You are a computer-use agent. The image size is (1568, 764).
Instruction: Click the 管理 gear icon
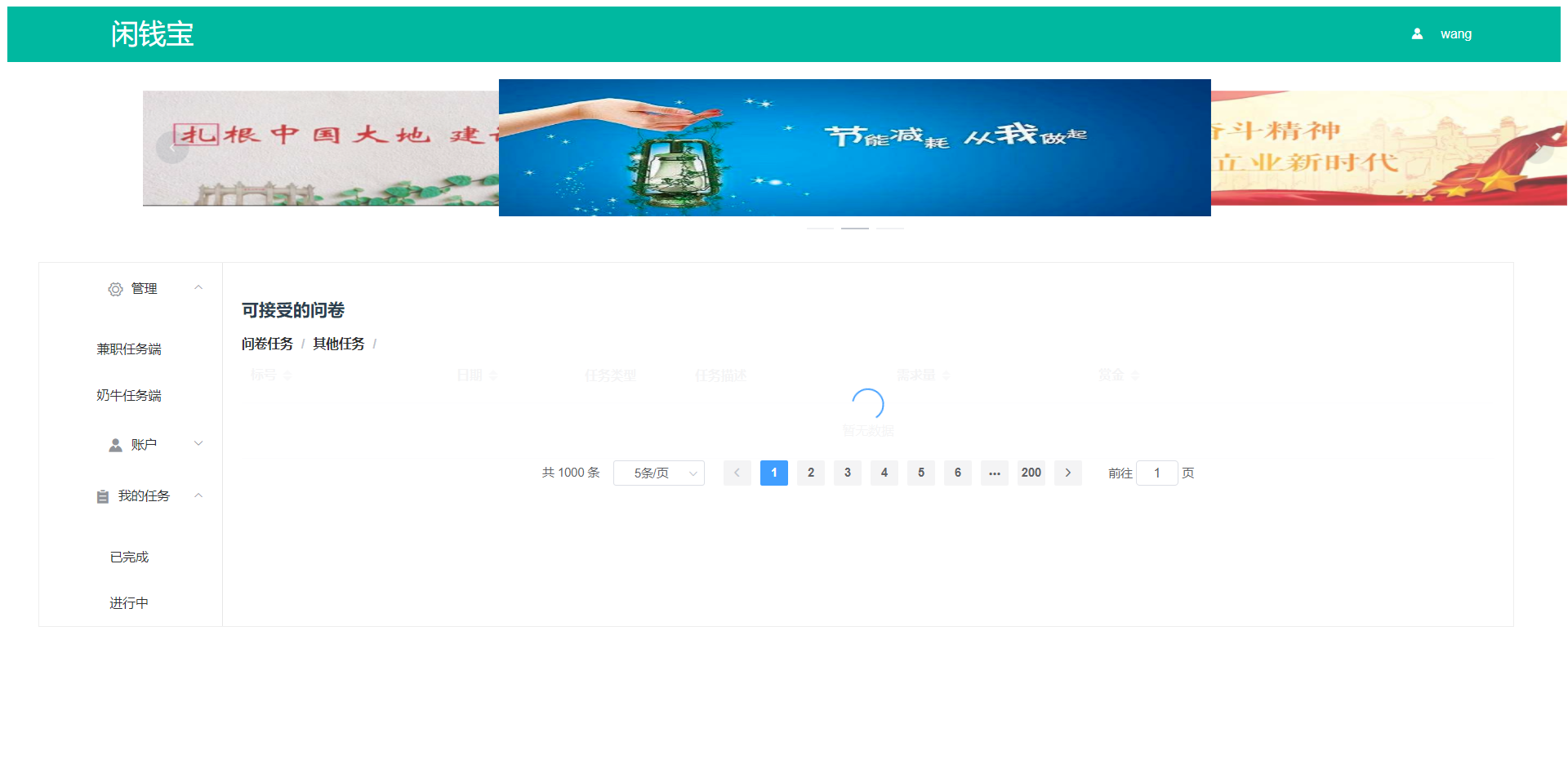pos(115,289)
